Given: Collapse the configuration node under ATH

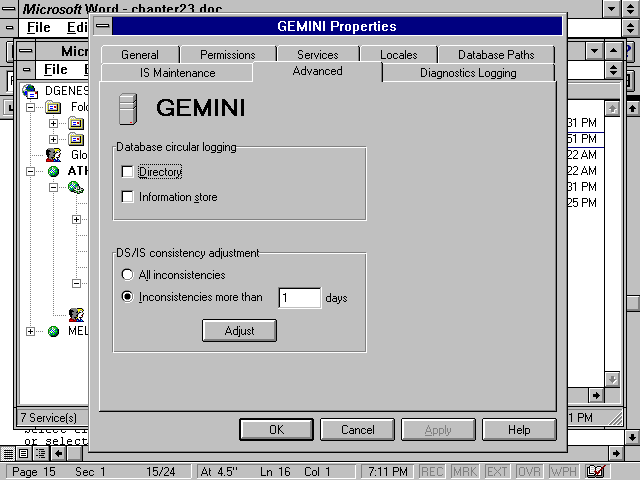Looking at the screenshot, I should pos(53,187).
